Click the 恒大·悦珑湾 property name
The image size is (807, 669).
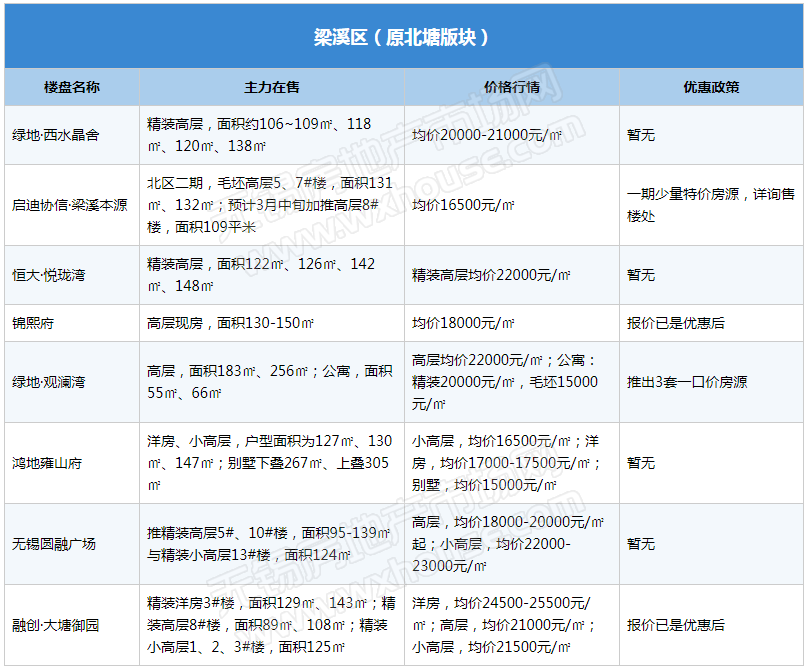click(48, 275)
